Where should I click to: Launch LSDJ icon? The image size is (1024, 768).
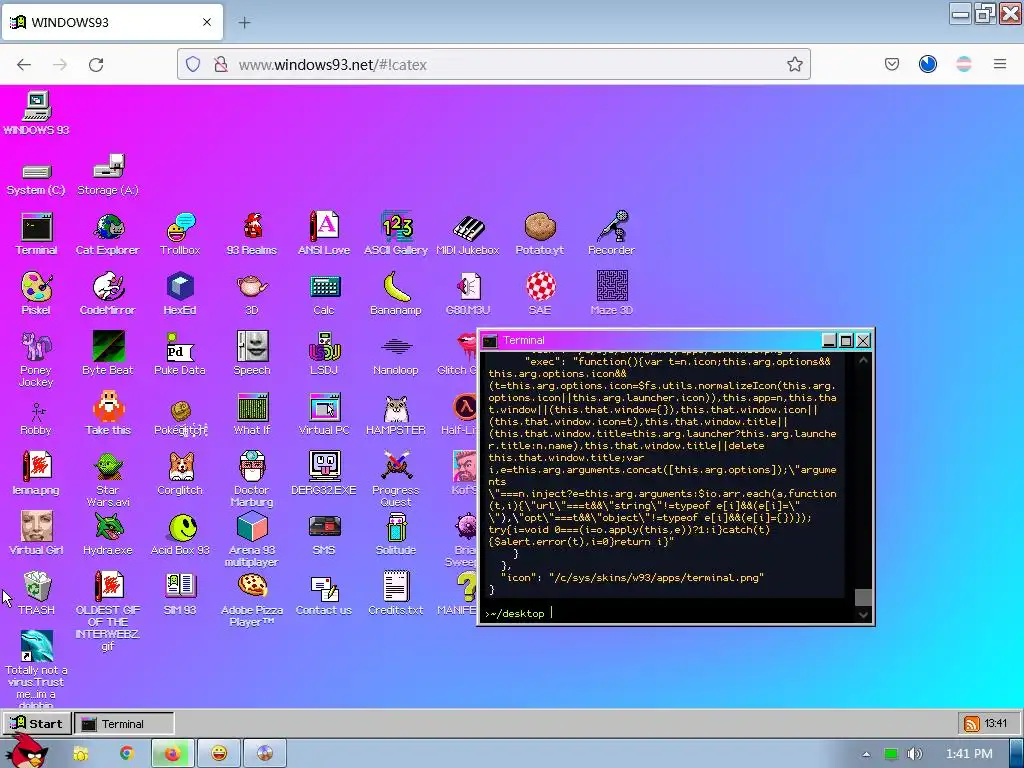tap(324, 353)
